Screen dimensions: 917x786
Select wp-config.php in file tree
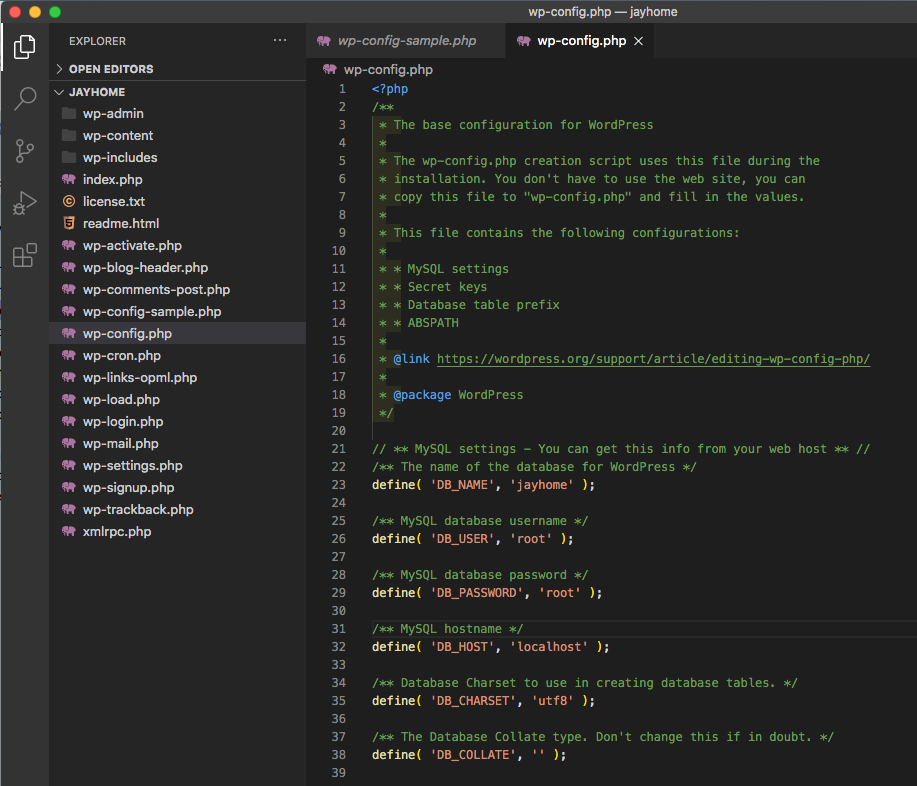(x=177, y=333)
